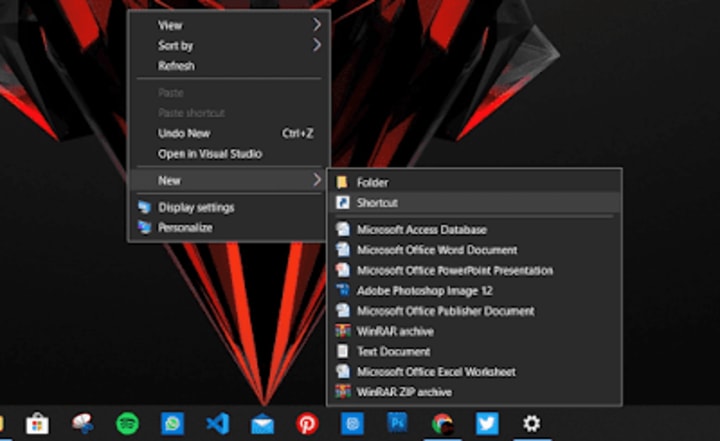The height and width of the screenshot is (441, 720).
Task: Create new Text Document
Action: pos(474,351)
